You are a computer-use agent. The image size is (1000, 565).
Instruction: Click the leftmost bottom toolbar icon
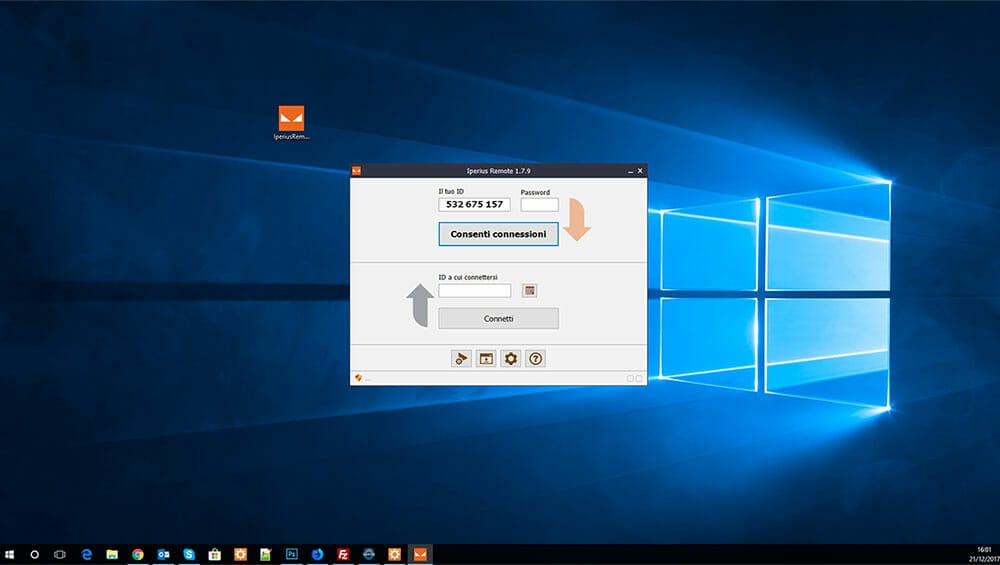pos(461,358)
